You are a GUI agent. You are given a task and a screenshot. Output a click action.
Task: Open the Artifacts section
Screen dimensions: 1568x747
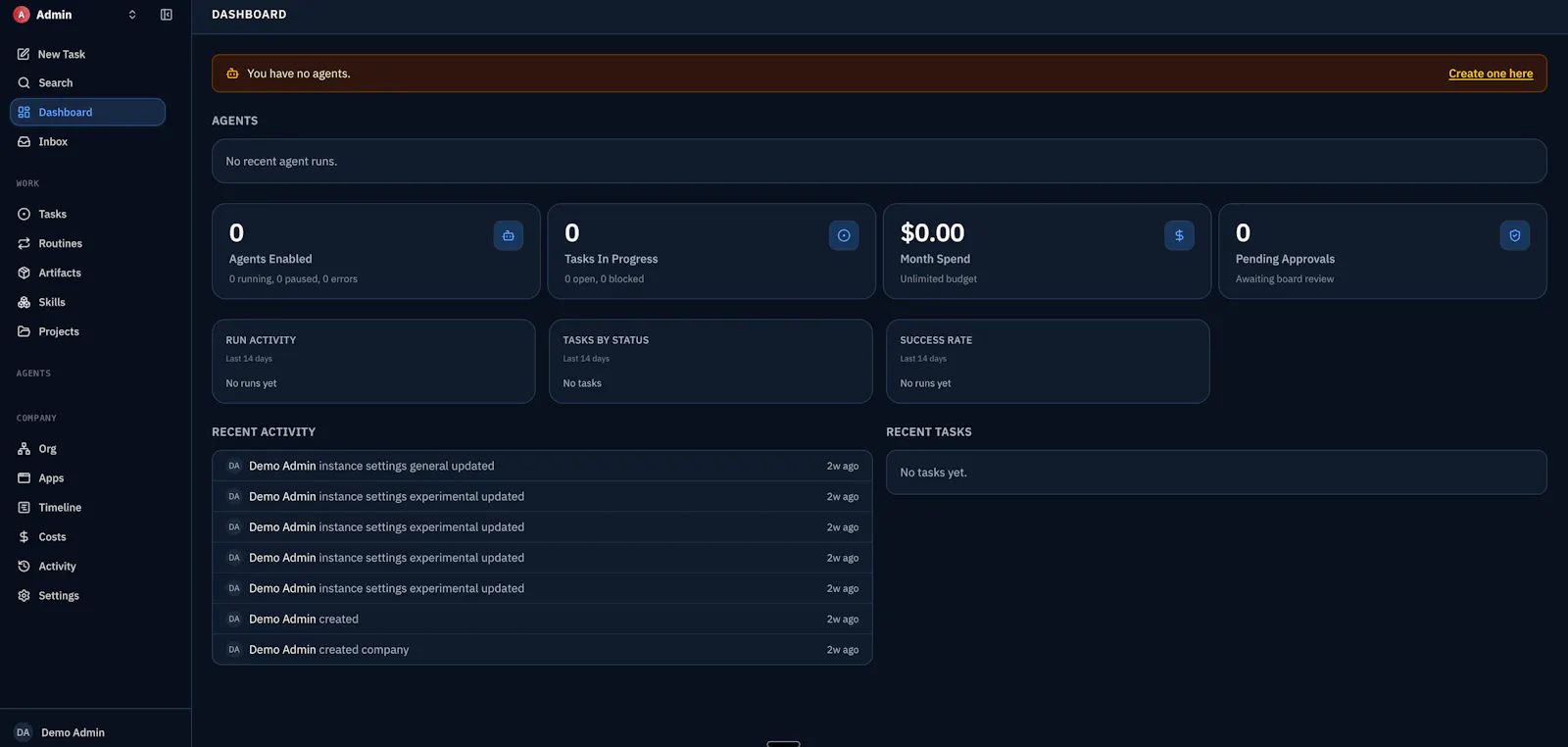tap(88, 273)
